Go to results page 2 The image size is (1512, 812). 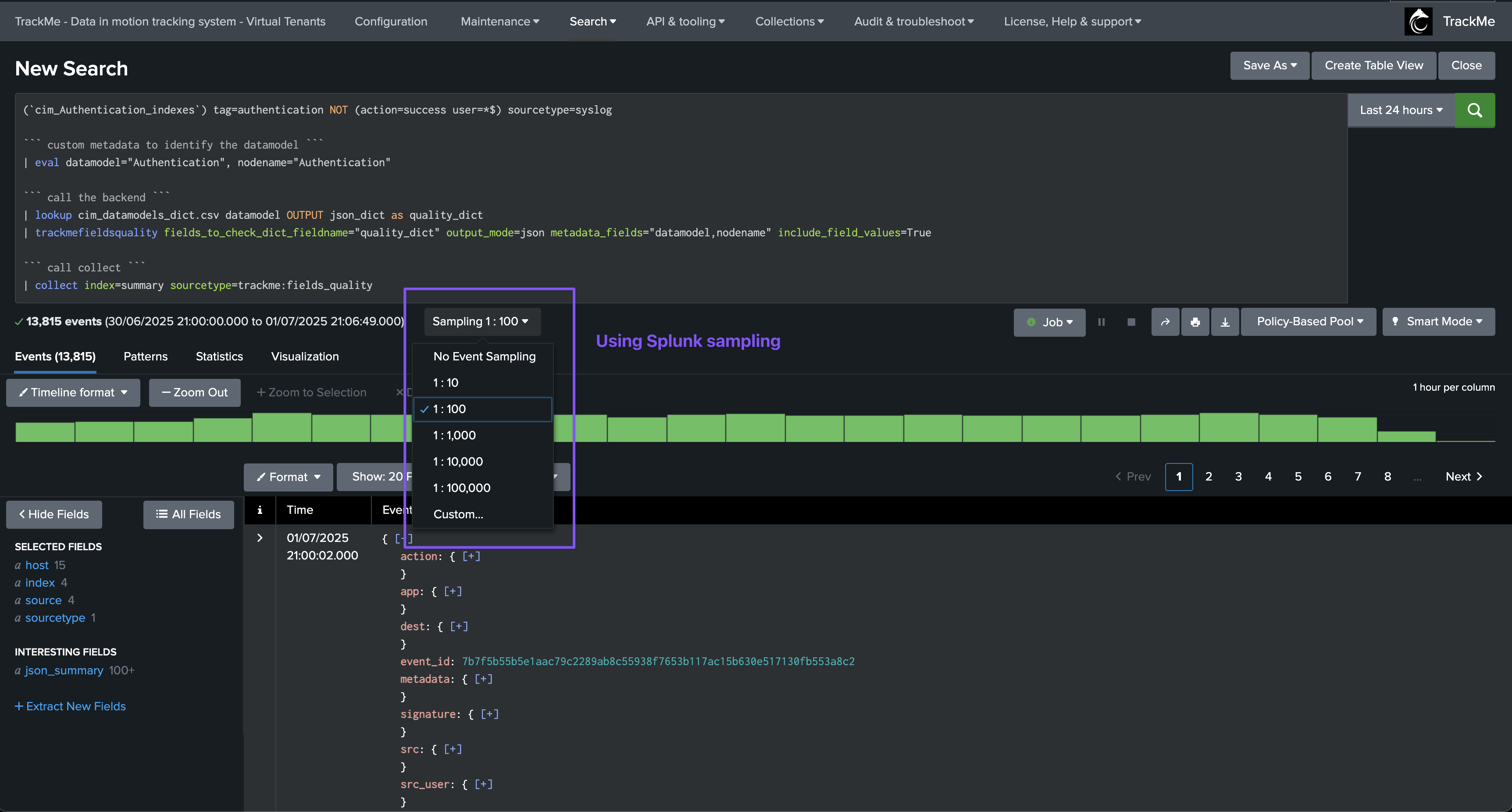tap(1209, 477)
